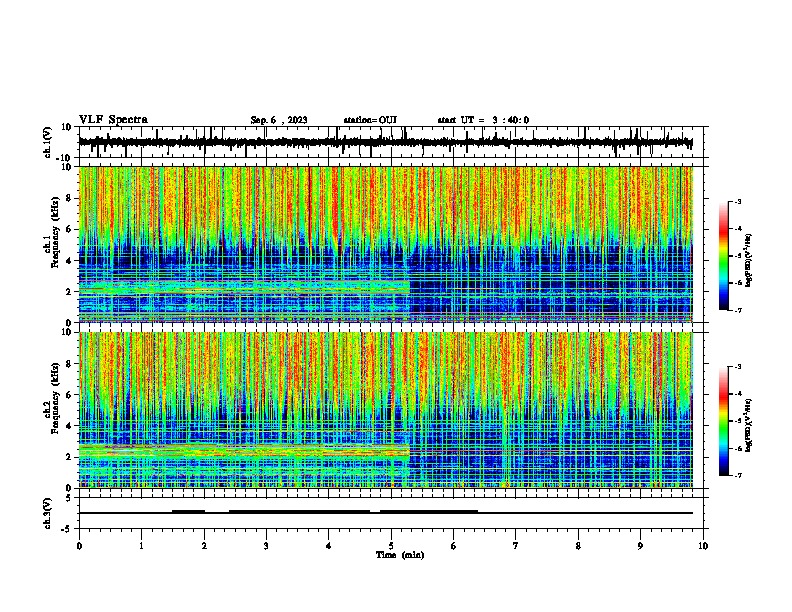Click the ch.2 spectrogram color scale bar
This screenshot has width=792, height=612.
pos(724,421)
